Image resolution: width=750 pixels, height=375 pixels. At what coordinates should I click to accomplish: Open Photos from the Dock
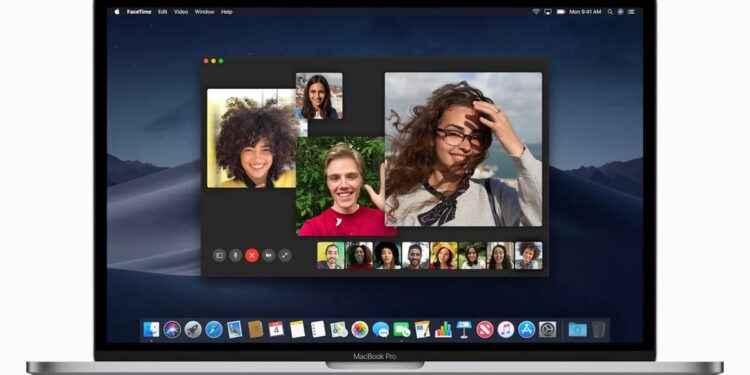[x=360, y=330]
